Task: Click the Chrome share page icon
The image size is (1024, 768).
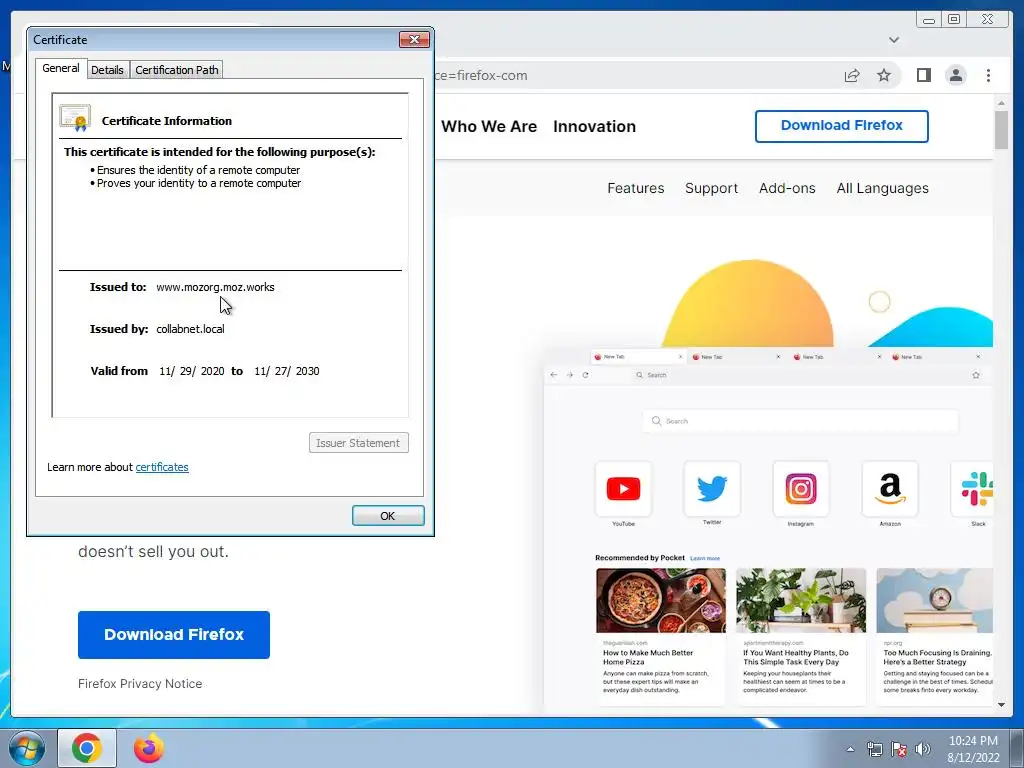Action: tap(852, 76)
